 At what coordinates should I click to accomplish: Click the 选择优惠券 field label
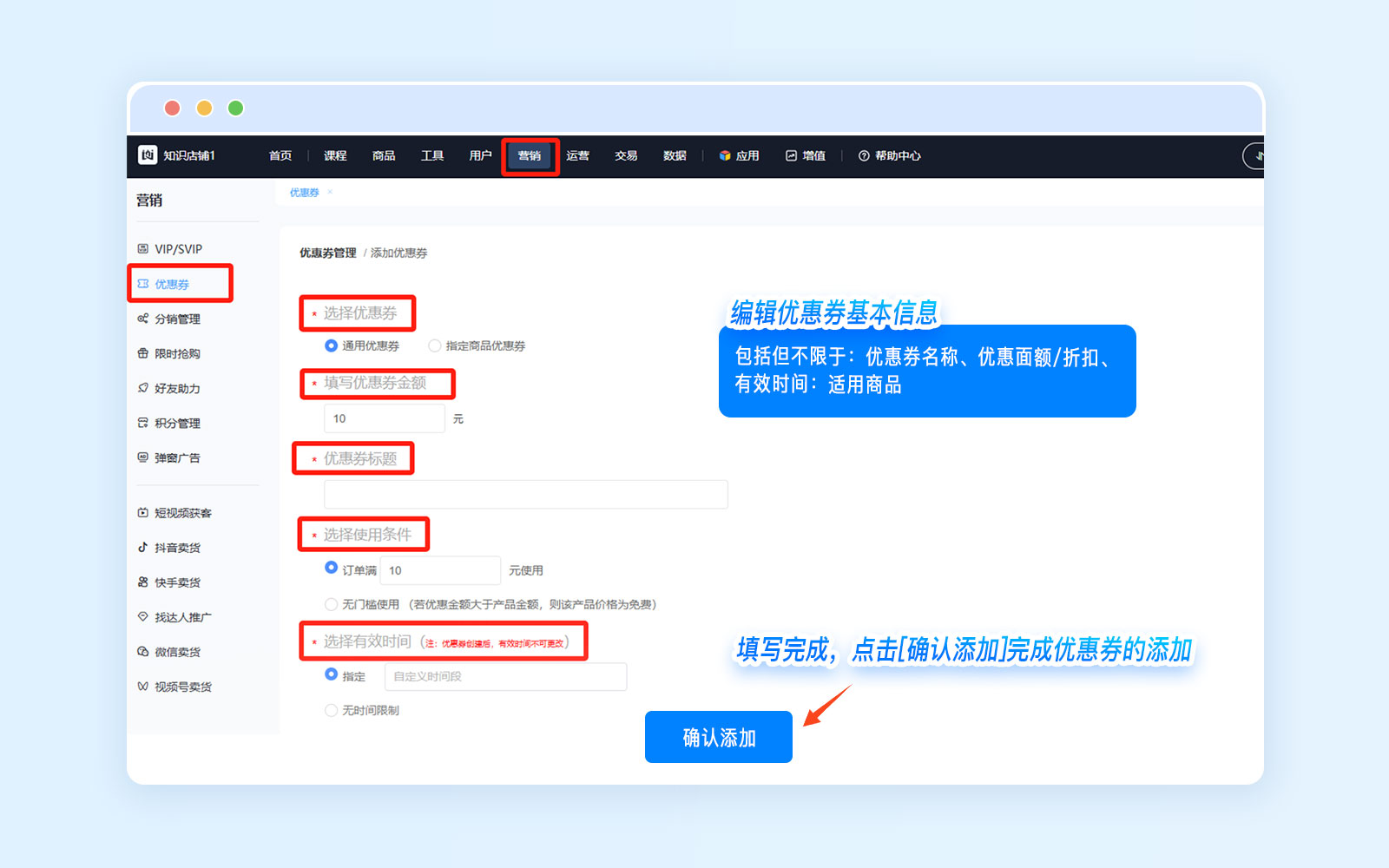[x=360, y=312]
